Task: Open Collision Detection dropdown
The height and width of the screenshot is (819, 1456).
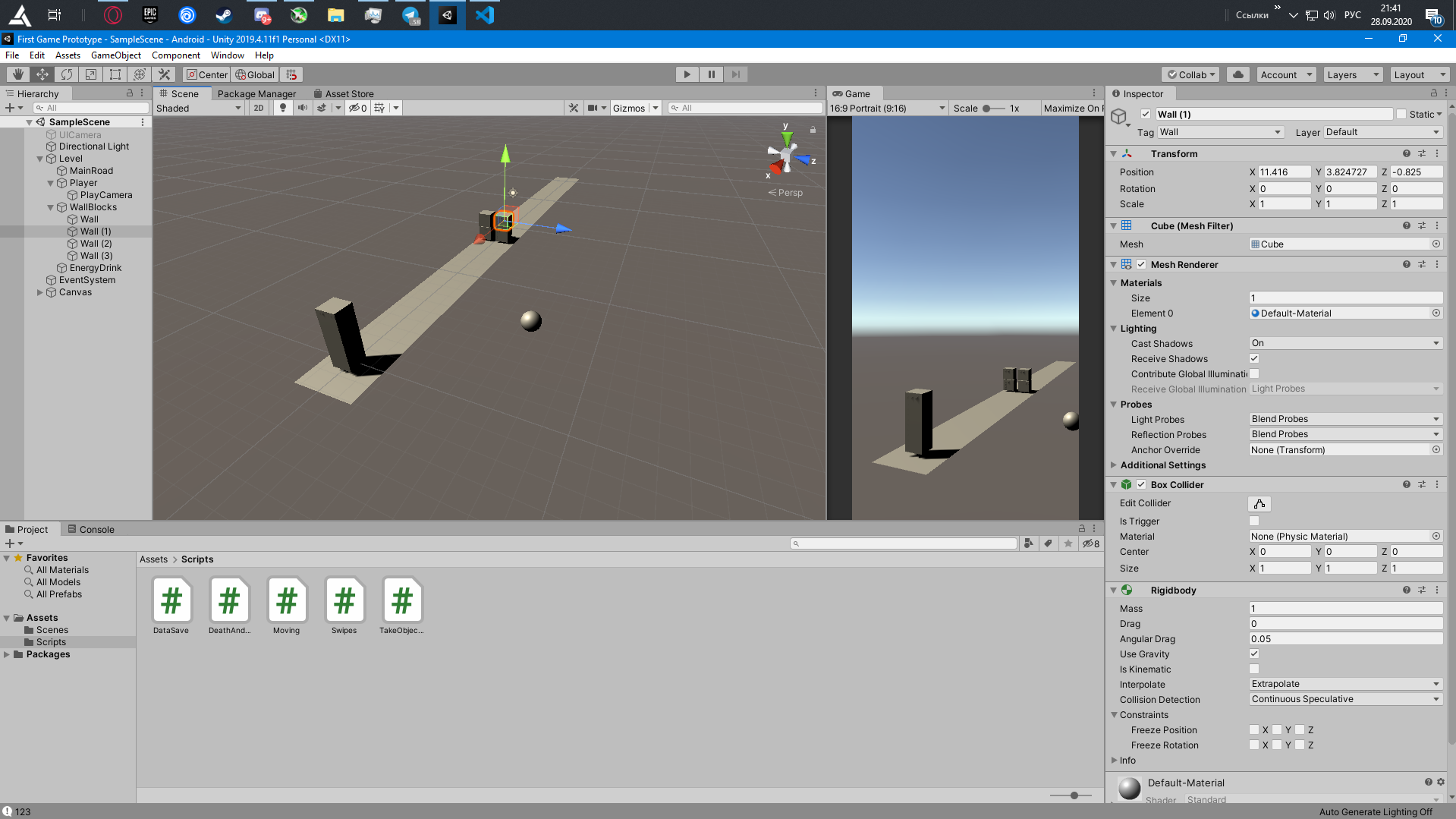Action: [1345, 699]
